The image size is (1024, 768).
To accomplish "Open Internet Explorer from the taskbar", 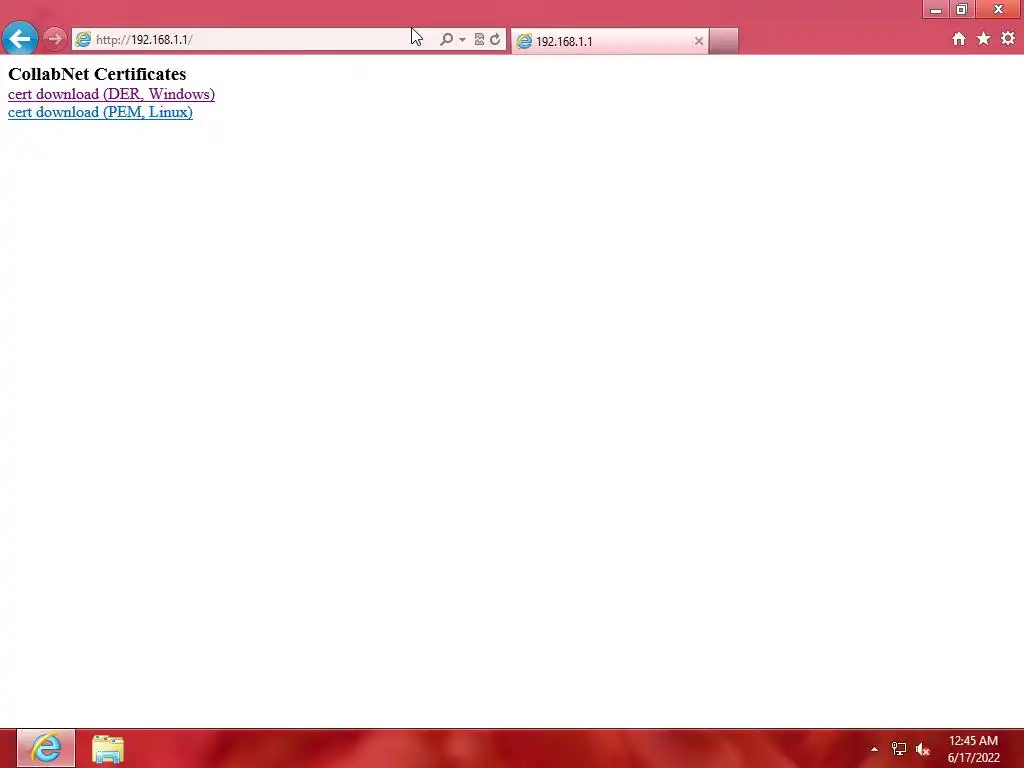I will (46, 748).
